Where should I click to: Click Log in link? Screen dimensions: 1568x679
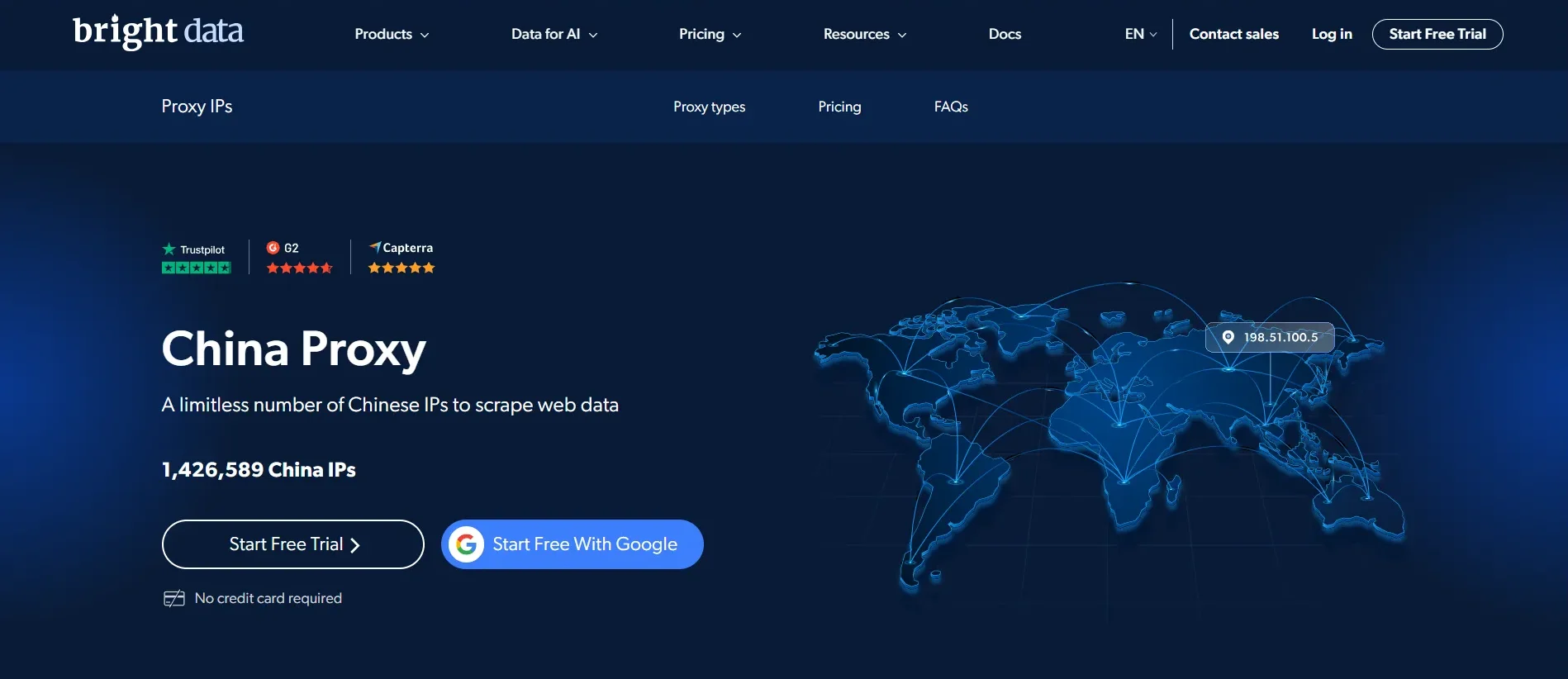point(1332,34)
